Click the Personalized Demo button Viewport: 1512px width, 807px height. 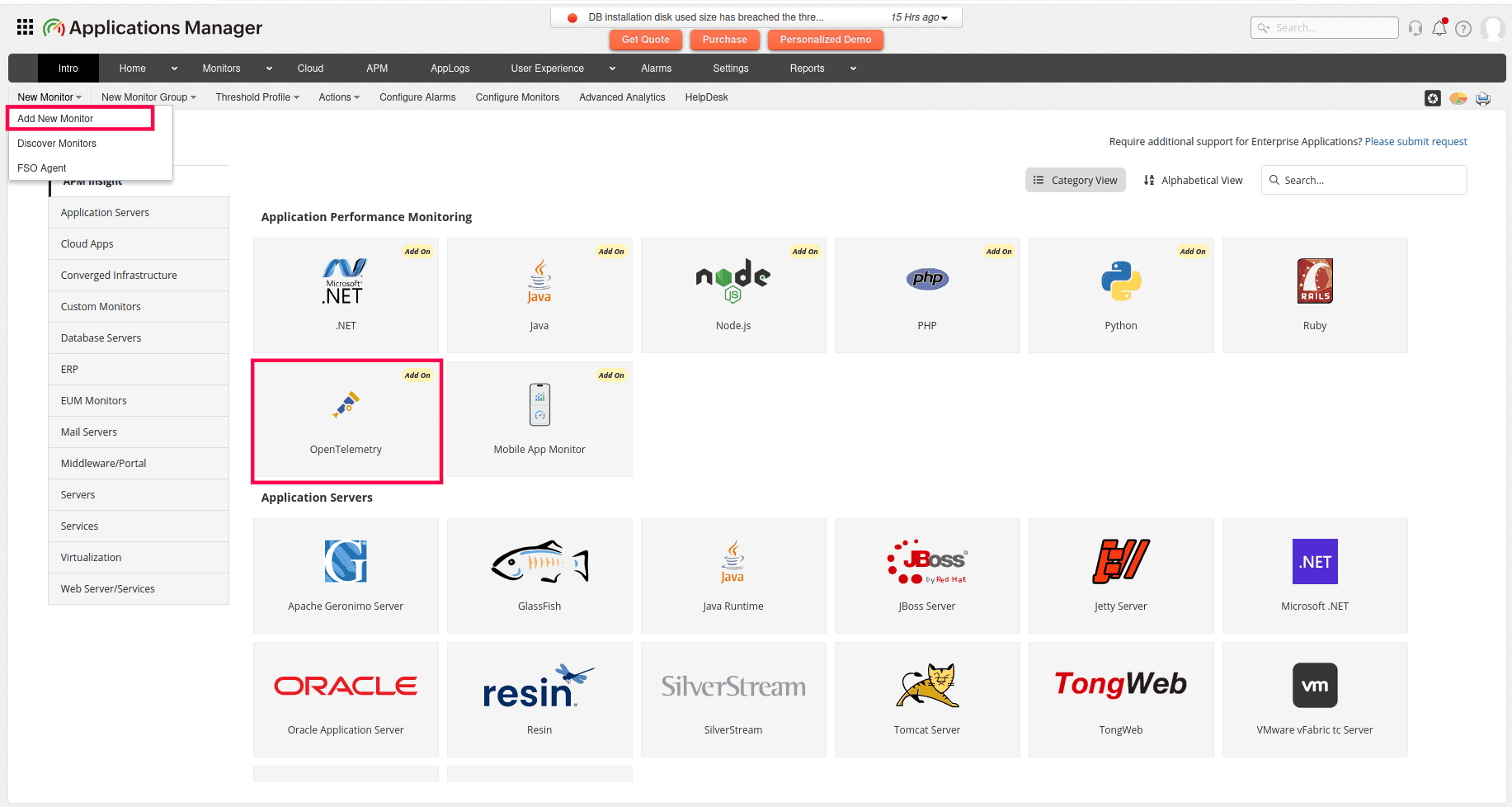point(826,40)
